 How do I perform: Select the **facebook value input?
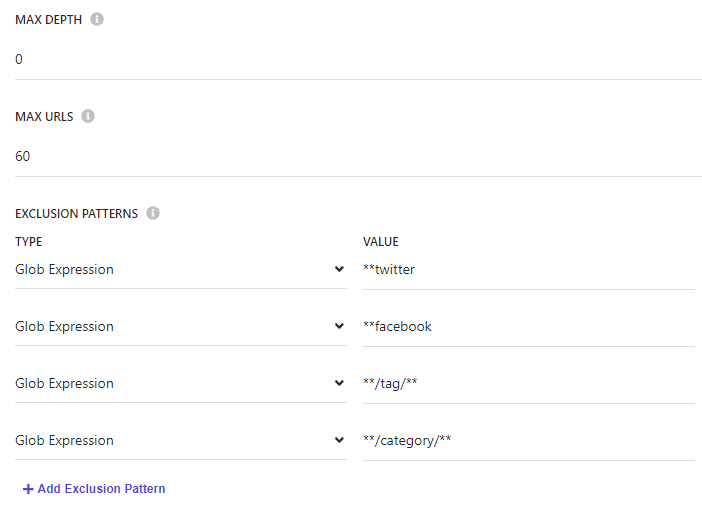[x=528, y=326]
